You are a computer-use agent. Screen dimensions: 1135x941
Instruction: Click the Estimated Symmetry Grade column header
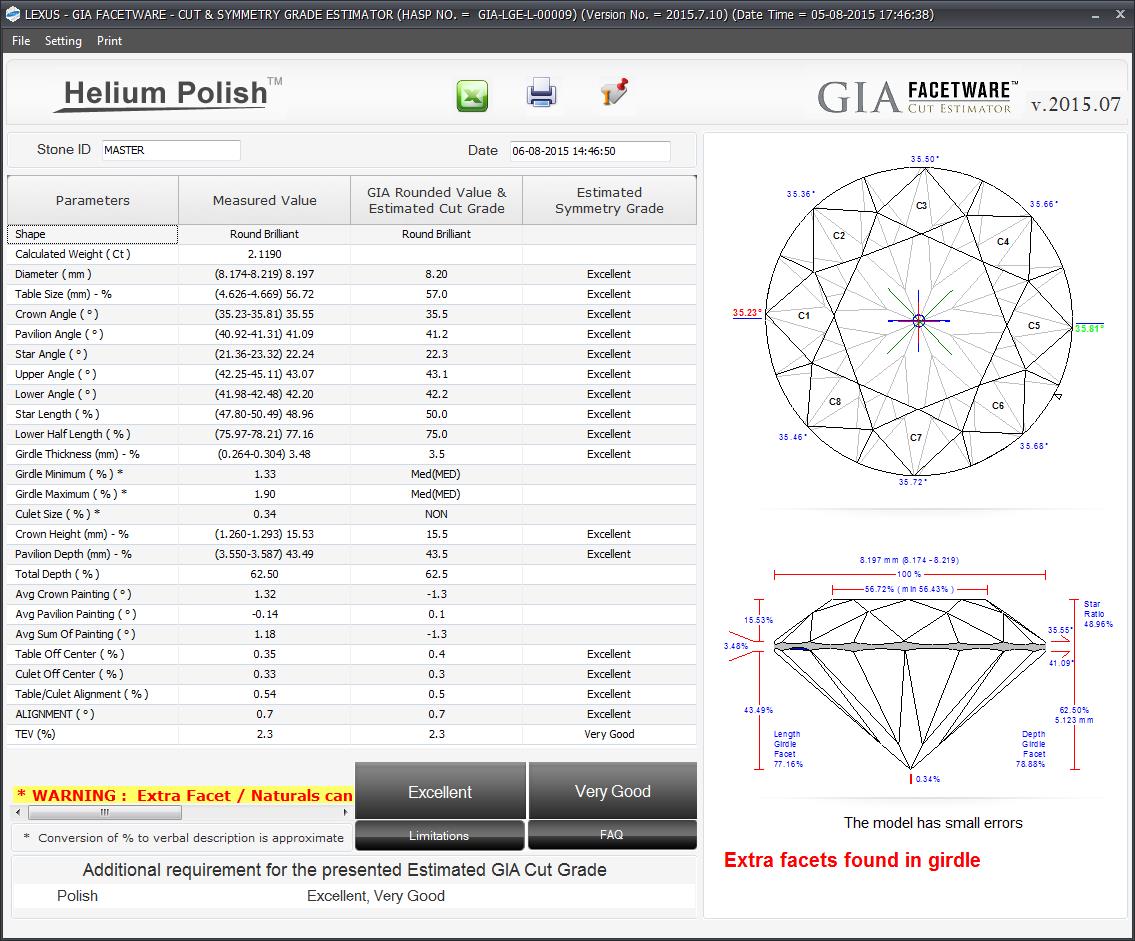tap(609, 201)
